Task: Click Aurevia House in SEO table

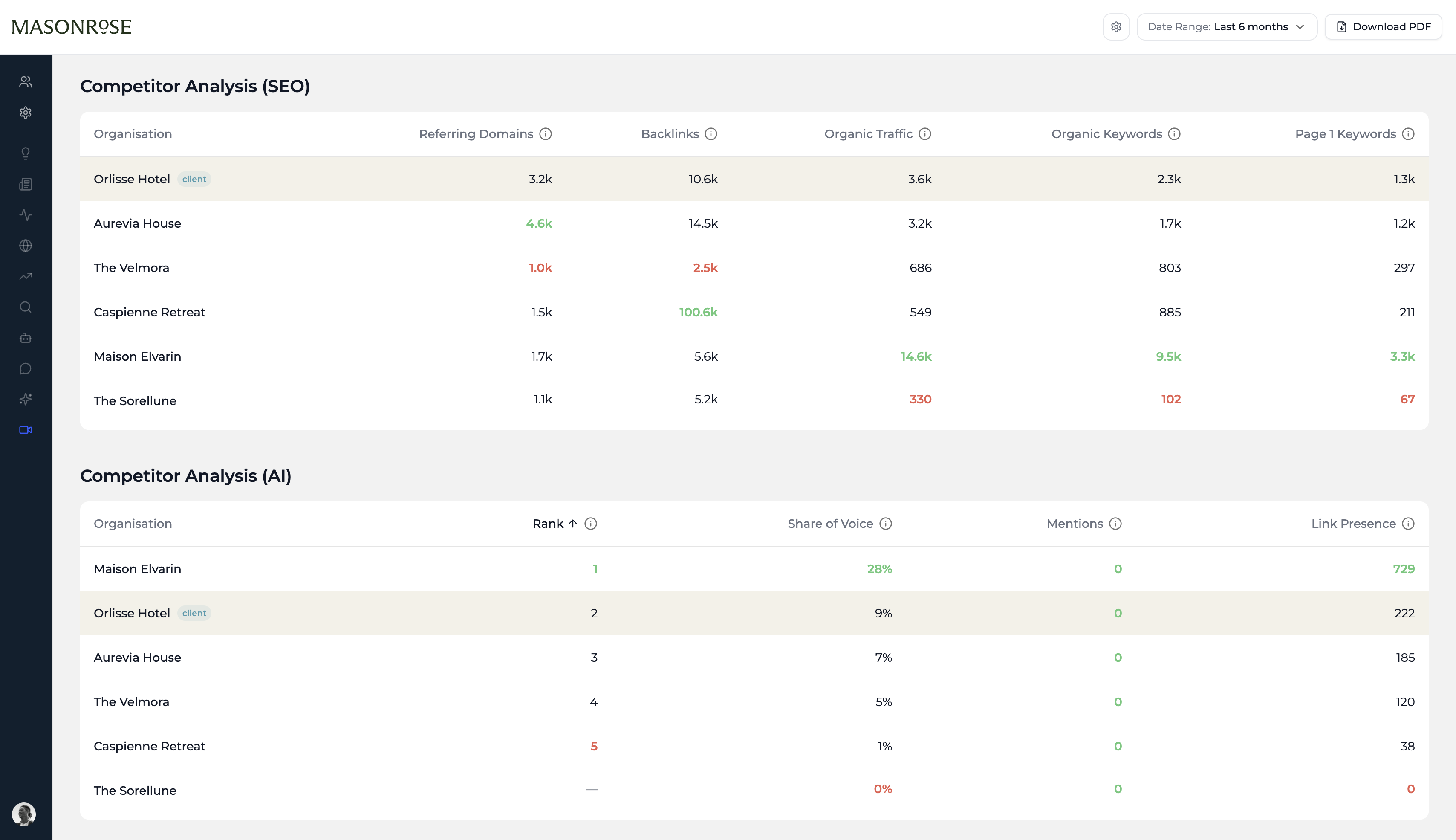Action: coord(137,223)
